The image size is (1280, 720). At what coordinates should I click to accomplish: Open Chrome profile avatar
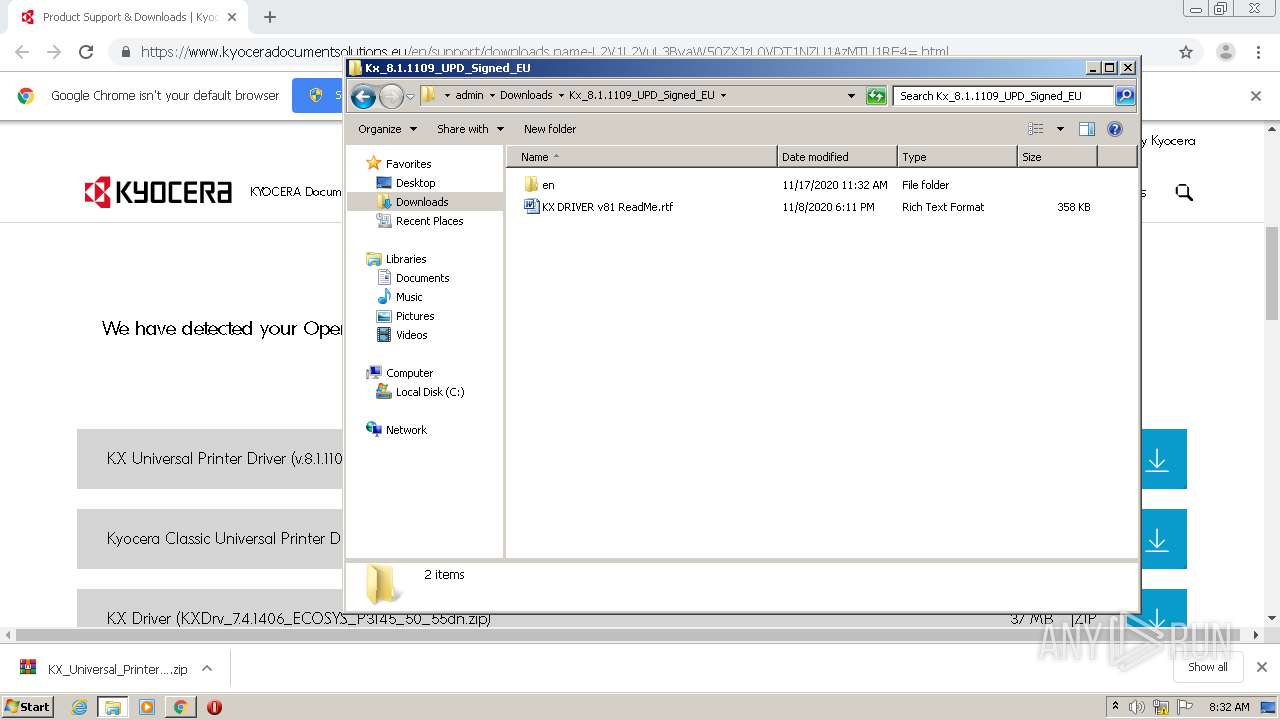pos(1225,52)
